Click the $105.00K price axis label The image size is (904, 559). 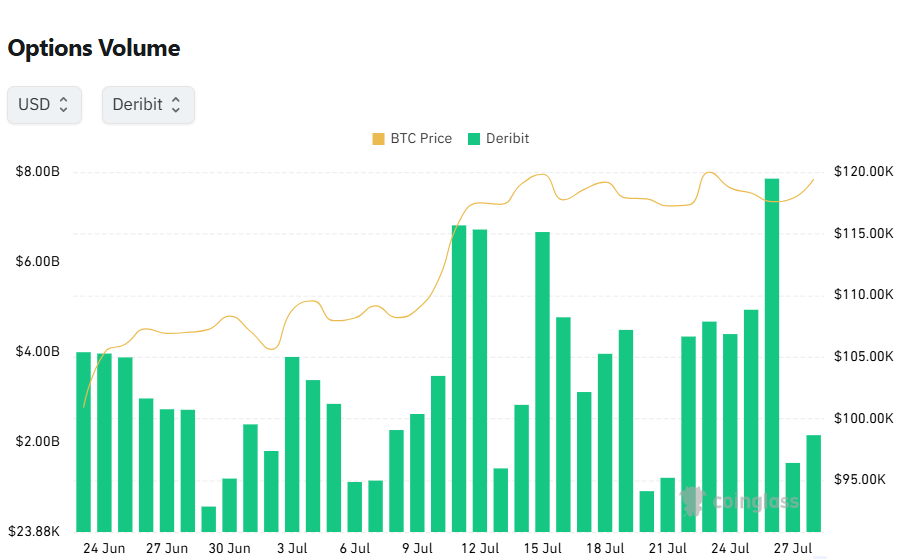tap(864, 357)
